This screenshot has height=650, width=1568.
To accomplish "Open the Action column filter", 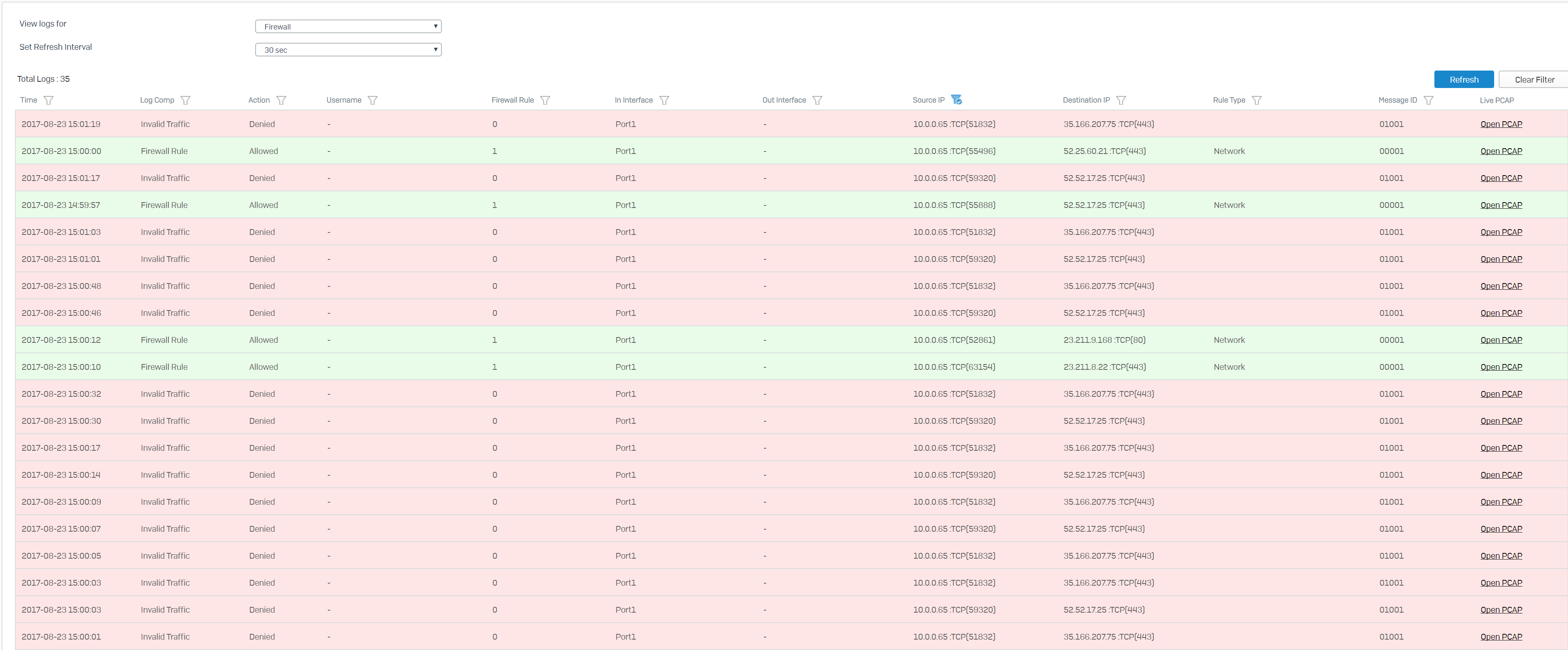I will click(281, 100).
